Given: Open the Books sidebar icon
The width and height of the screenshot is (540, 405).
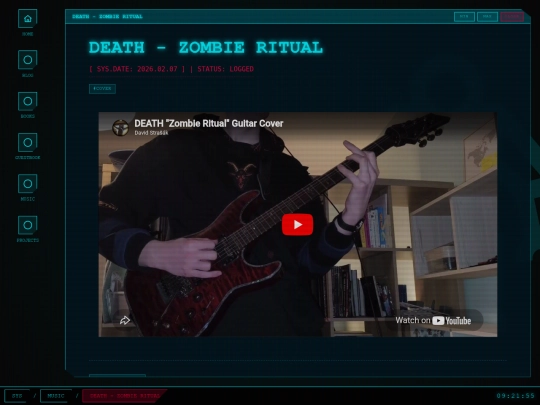Looking at the screenshot, I should tap(28, 101).
